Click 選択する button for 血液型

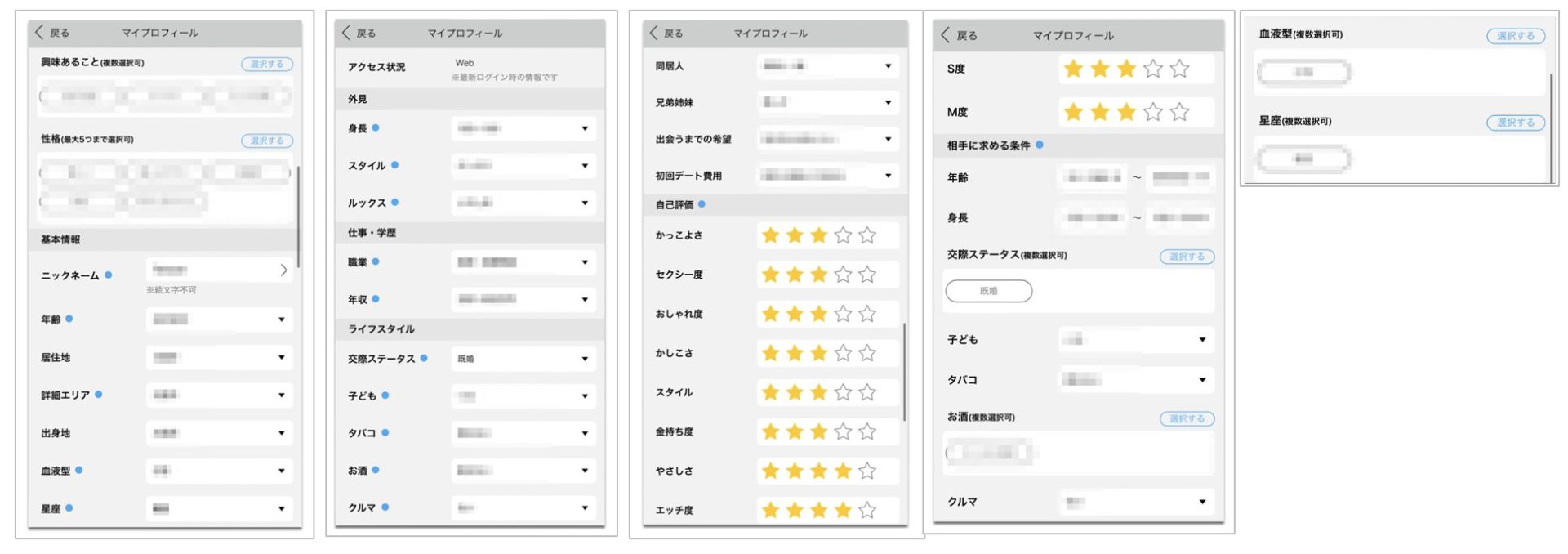(x=1515, y=36)
